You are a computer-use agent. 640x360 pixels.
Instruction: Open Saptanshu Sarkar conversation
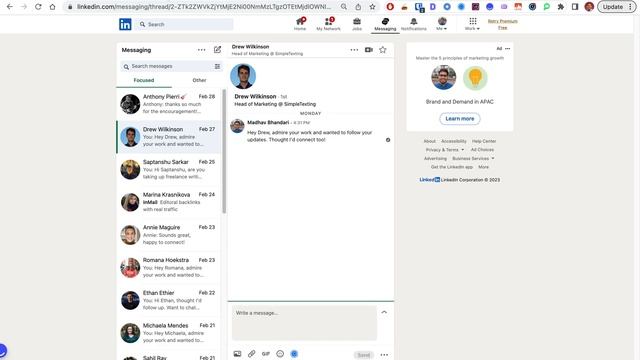pos(168,169)
